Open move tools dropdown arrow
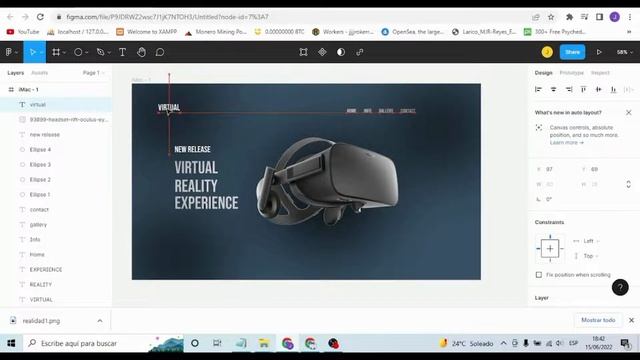The width and height of the screenshot is (640, 360). point(42,53)
